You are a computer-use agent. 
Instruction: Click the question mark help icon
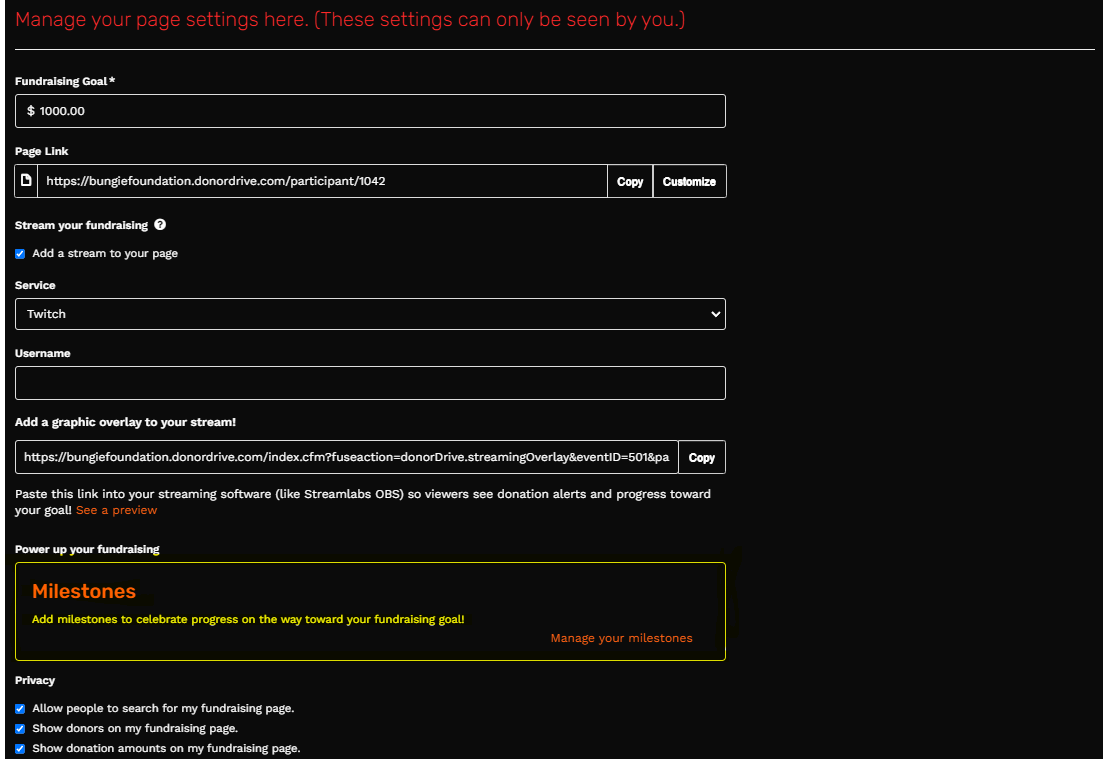(x=160, y=225)
